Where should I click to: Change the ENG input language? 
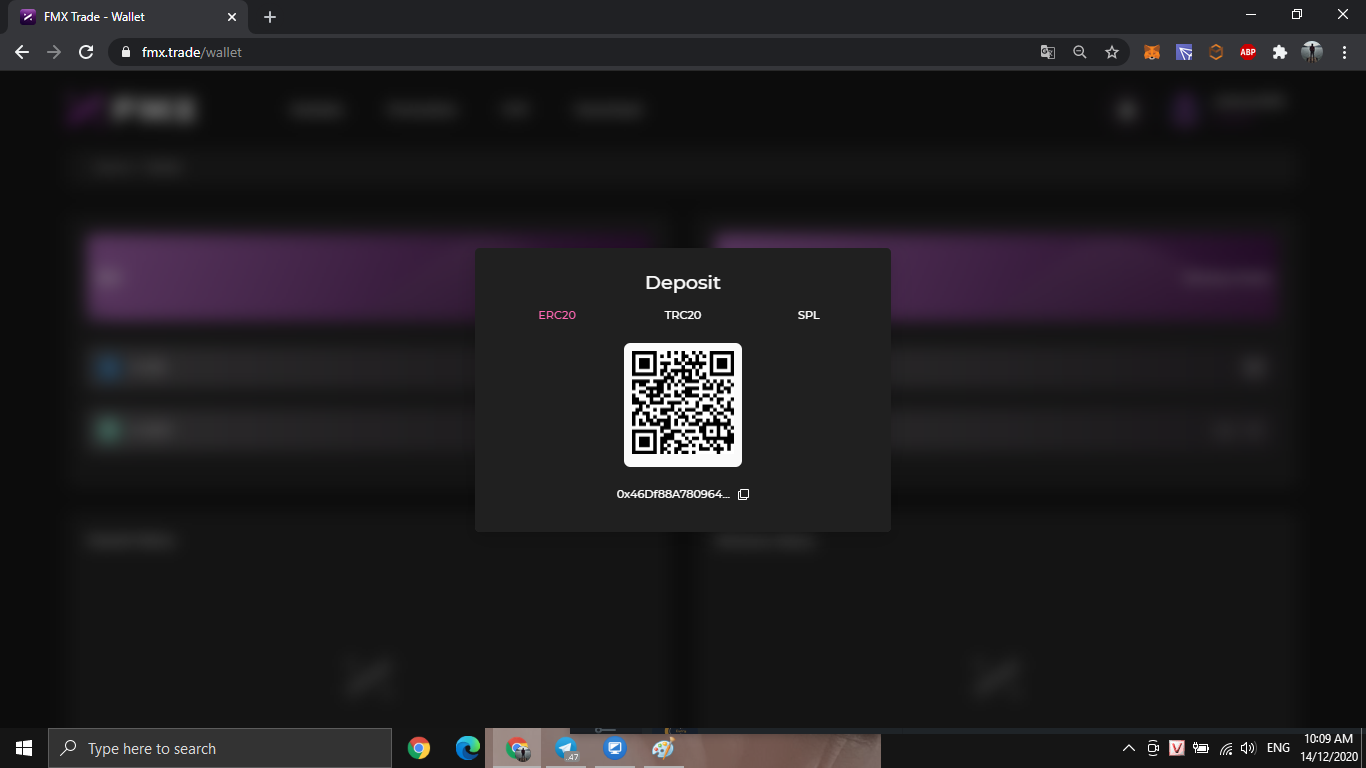point(1278,748)
